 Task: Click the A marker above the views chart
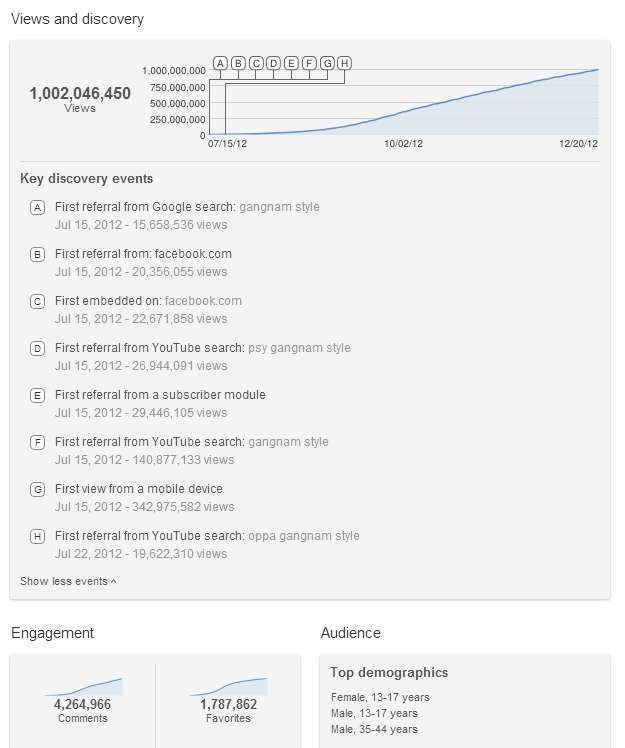[220, 63]
